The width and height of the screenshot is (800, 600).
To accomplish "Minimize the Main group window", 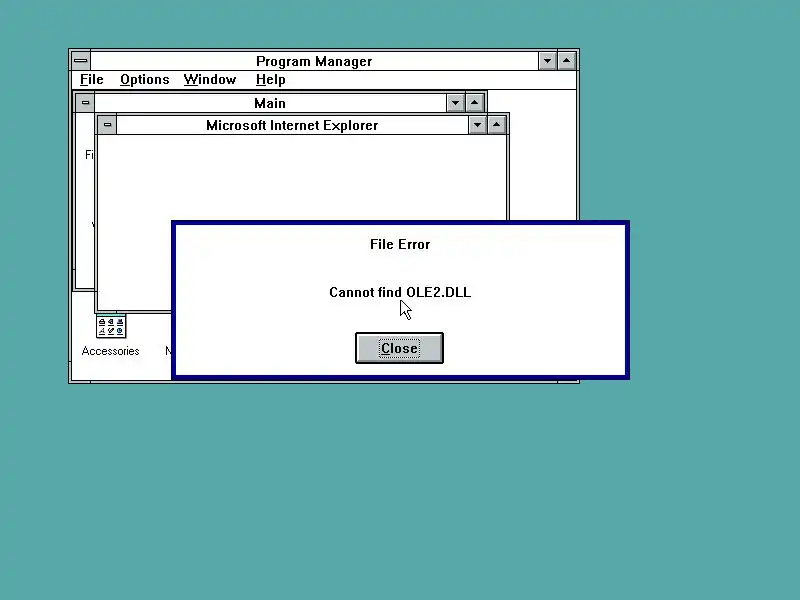I will pyautogui.click(x=455, y=103).
